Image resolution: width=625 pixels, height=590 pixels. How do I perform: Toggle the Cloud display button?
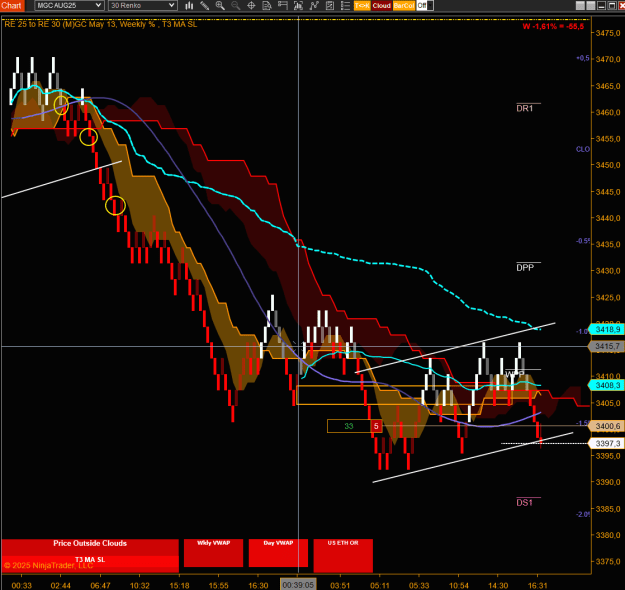pos(381,6)
